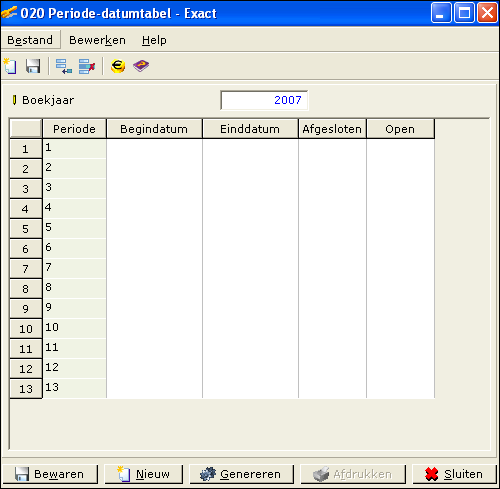Screen dimensions: 500x489
Task: Click the delete row toolbar icon
Action: [x=87, y=66]
